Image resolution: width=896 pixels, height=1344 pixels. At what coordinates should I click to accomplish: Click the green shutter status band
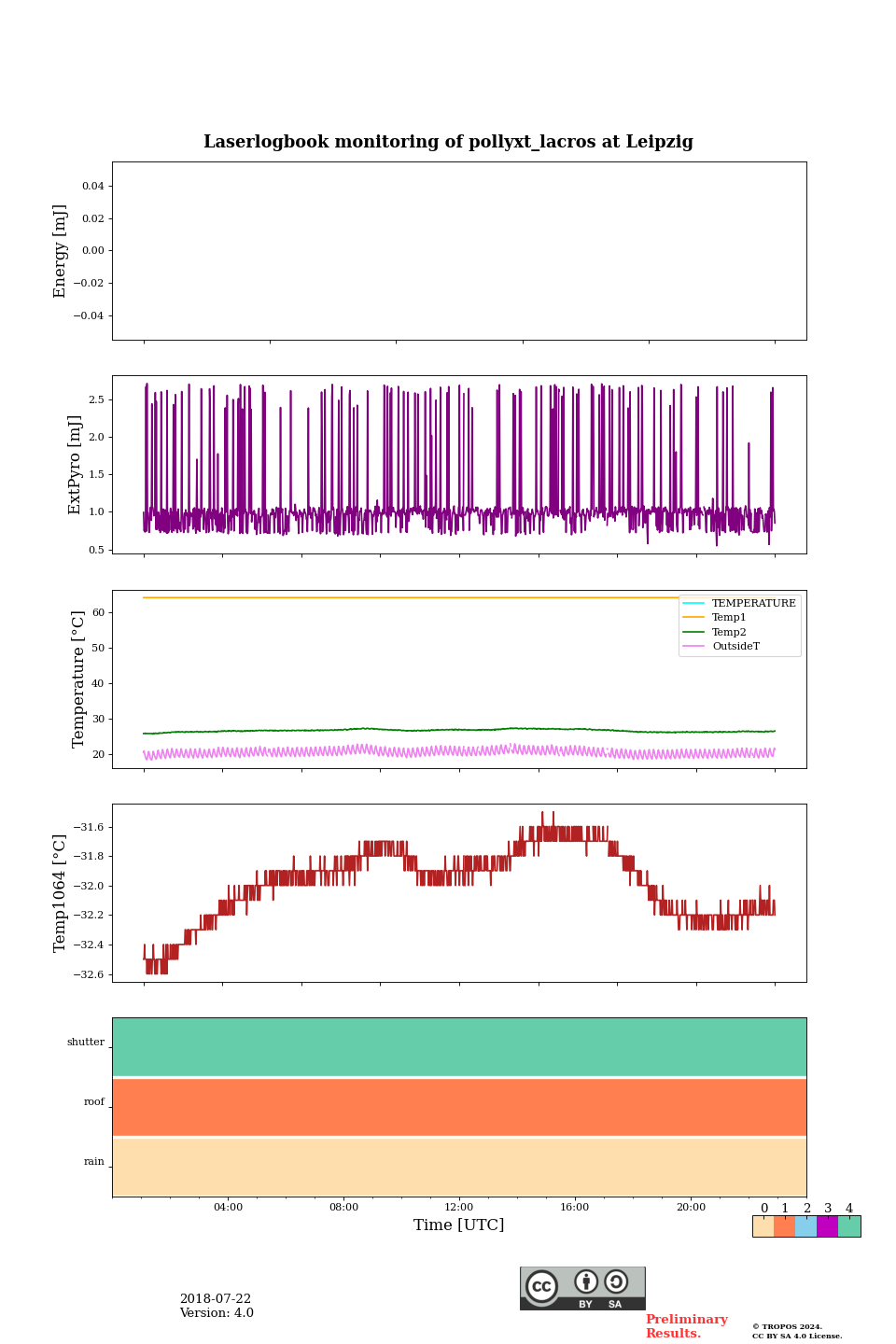[x=459, y=1047]
